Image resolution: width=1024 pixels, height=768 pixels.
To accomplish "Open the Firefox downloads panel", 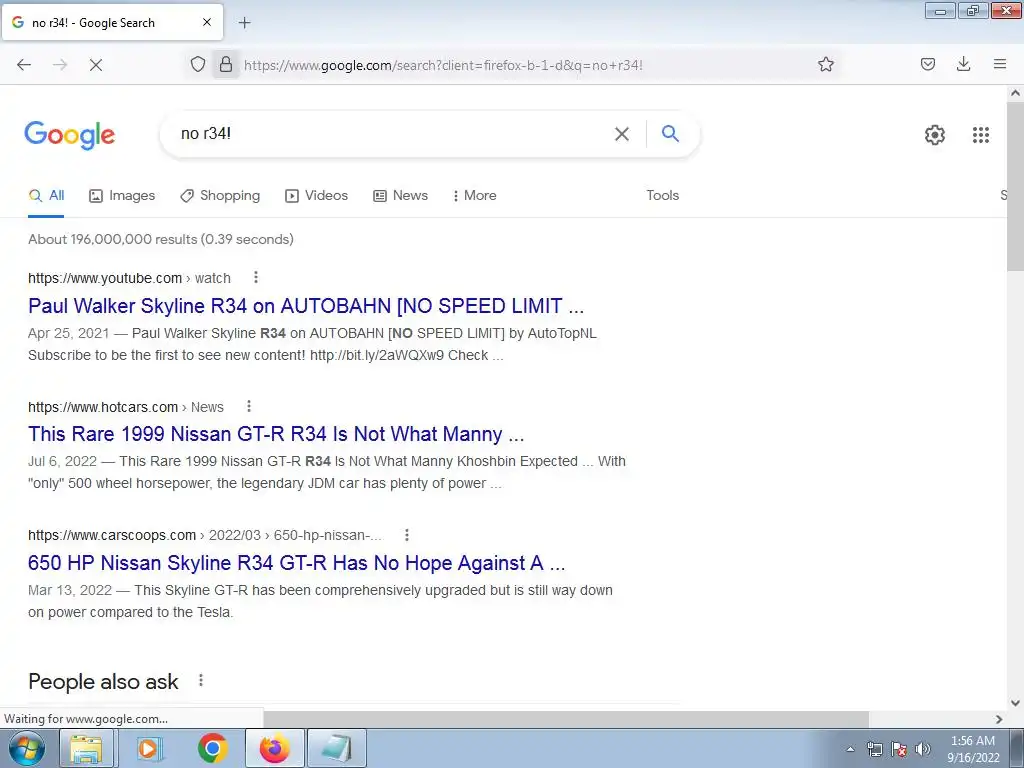I will tap(963, 64).
